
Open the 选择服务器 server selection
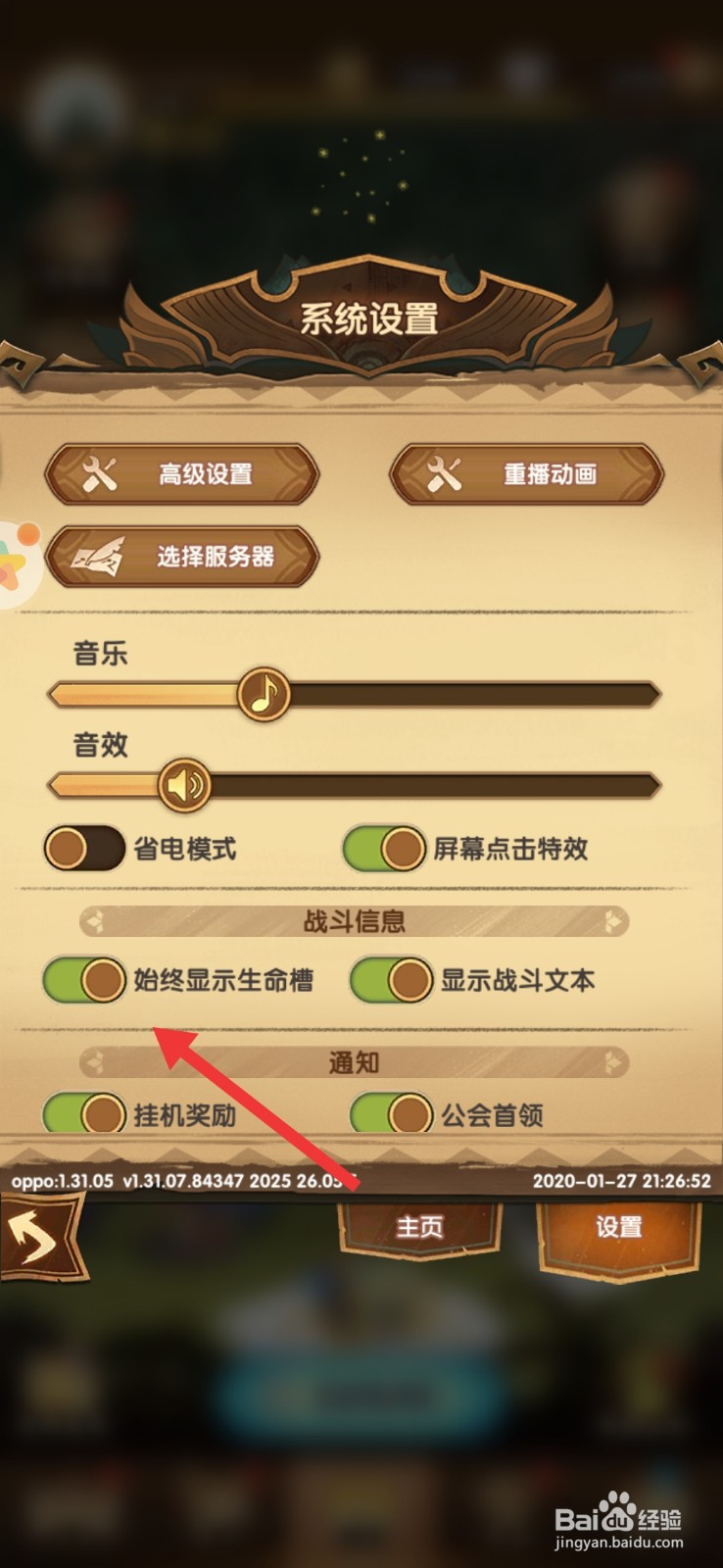click(x=182, y=557)
